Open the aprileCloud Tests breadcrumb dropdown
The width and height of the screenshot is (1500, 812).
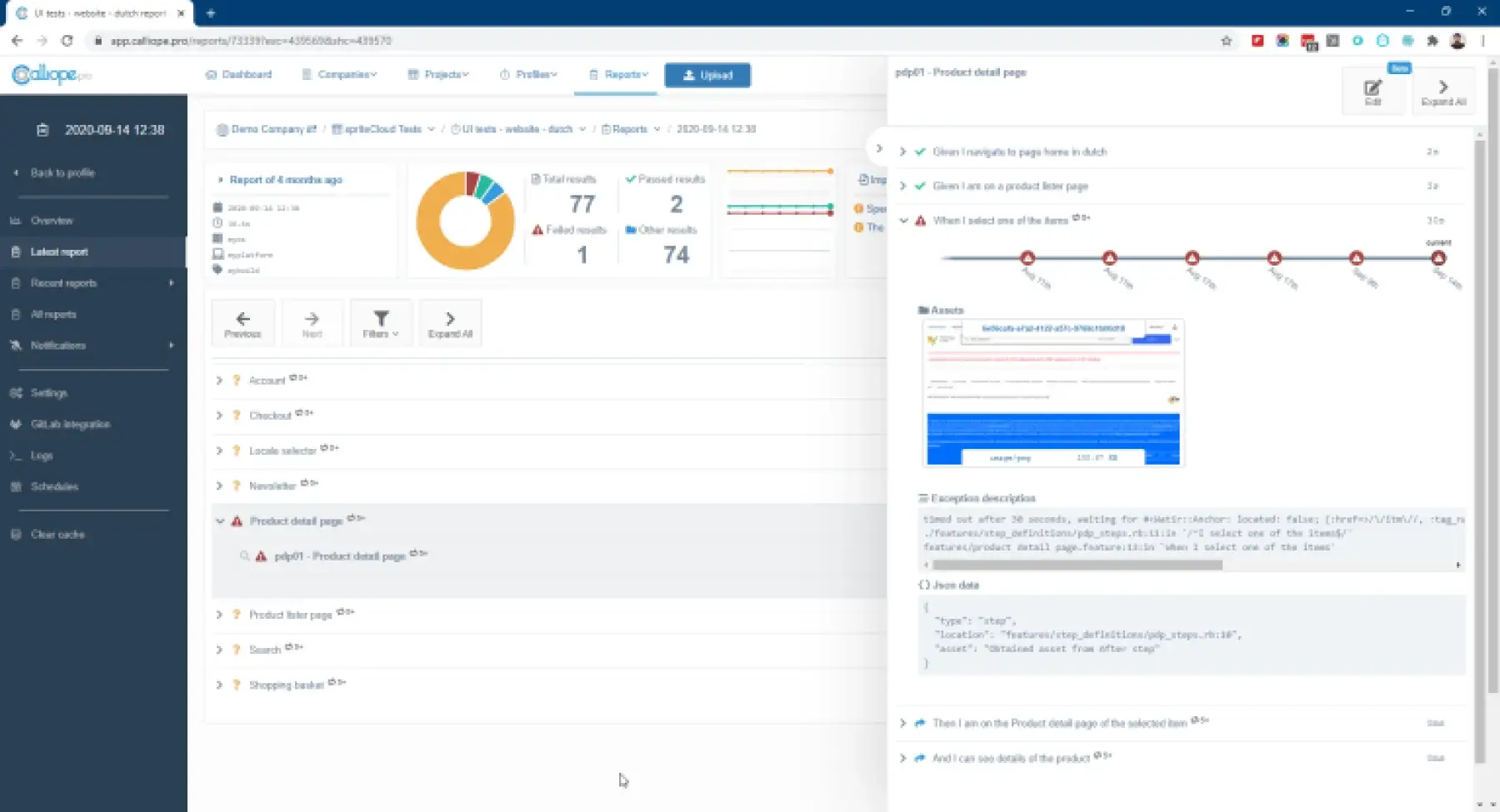pos(430,129)
